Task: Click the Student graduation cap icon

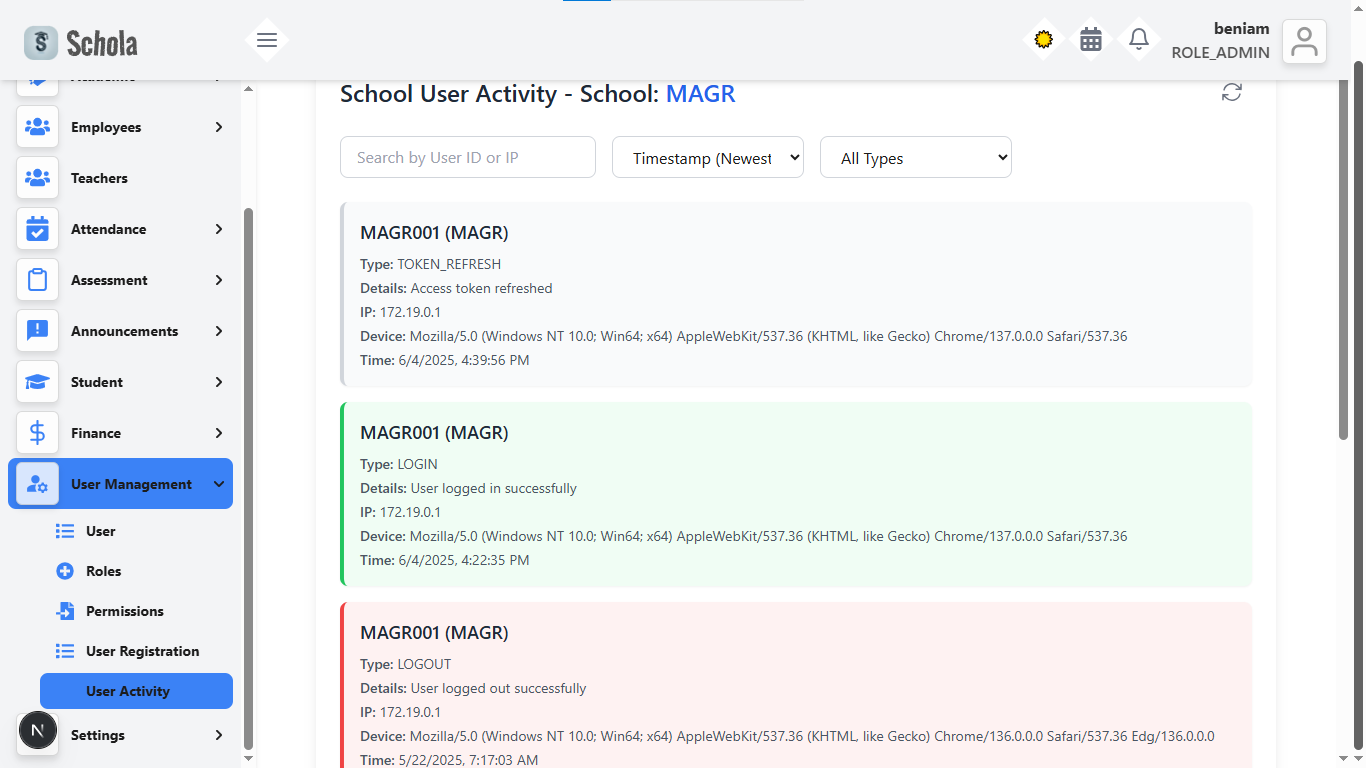Action: coord(37,382)
